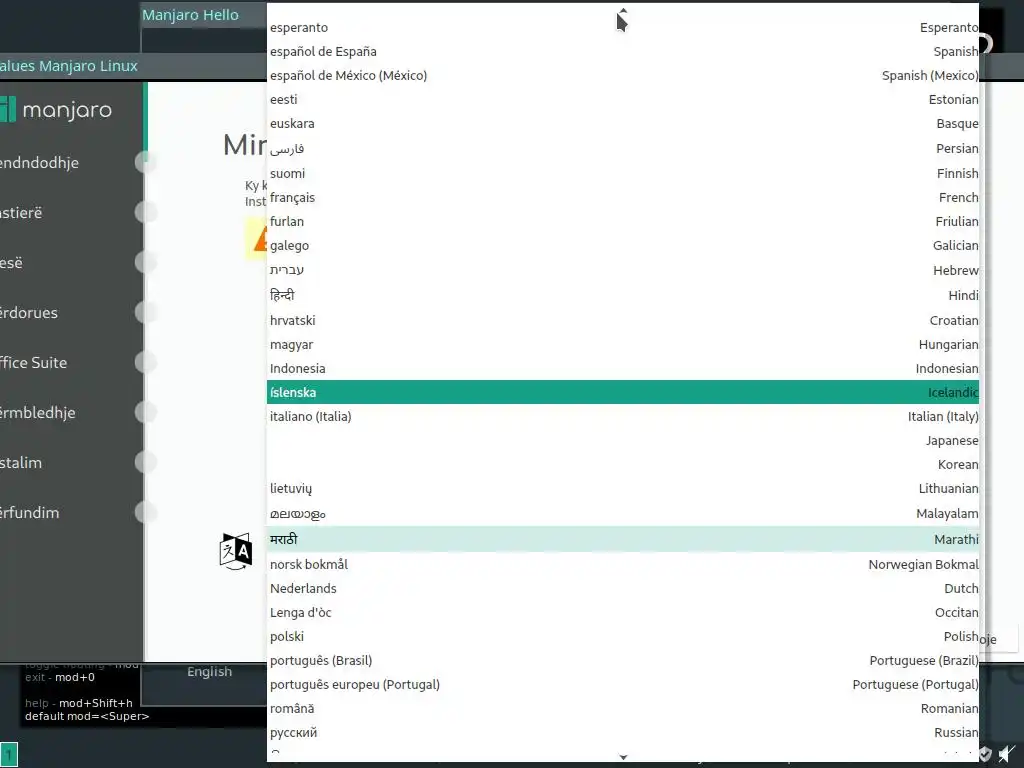Click English in the Manjaro Hello window

click(210, 672)
